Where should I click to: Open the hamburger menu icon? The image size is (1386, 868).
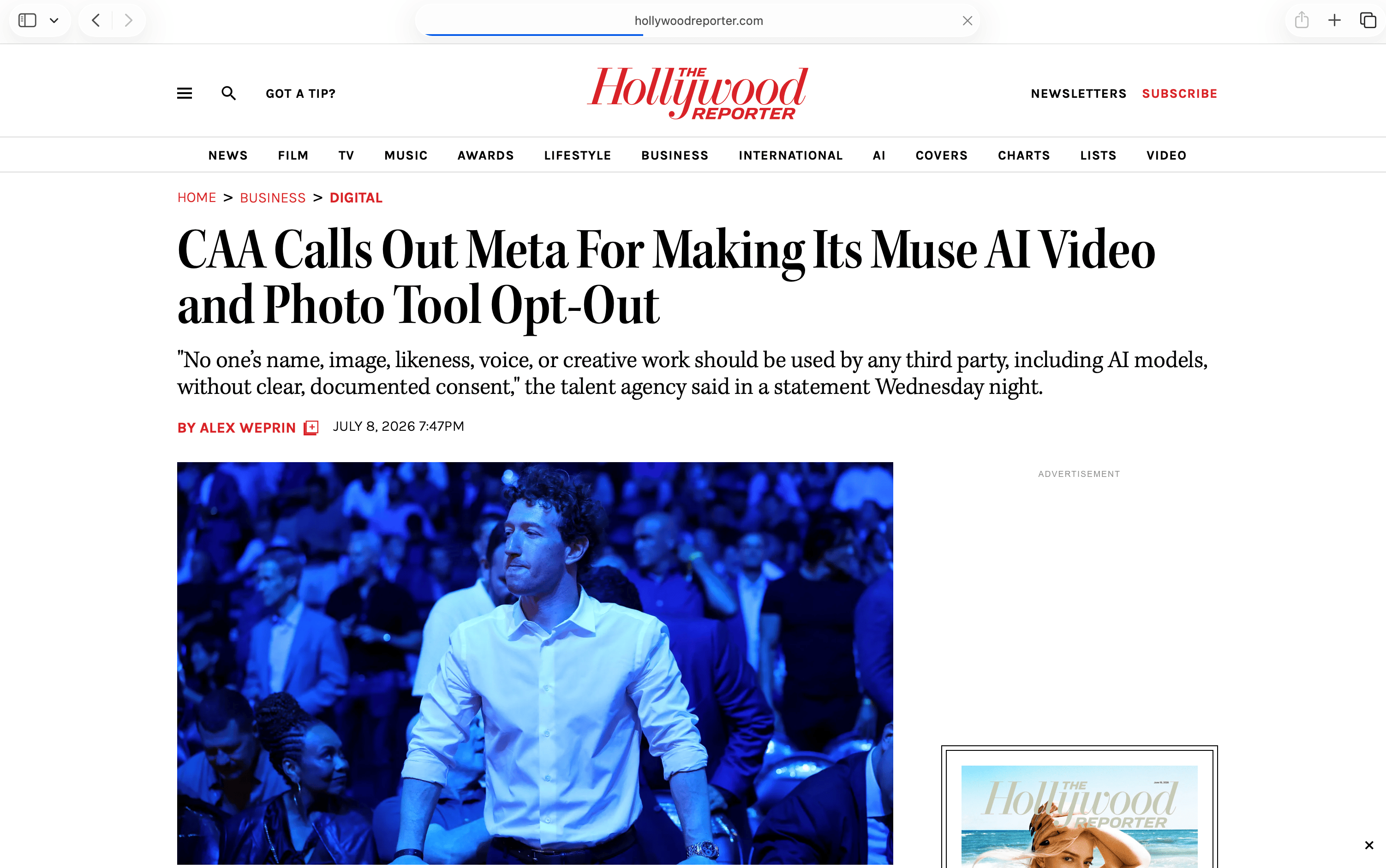click(184, 93)
